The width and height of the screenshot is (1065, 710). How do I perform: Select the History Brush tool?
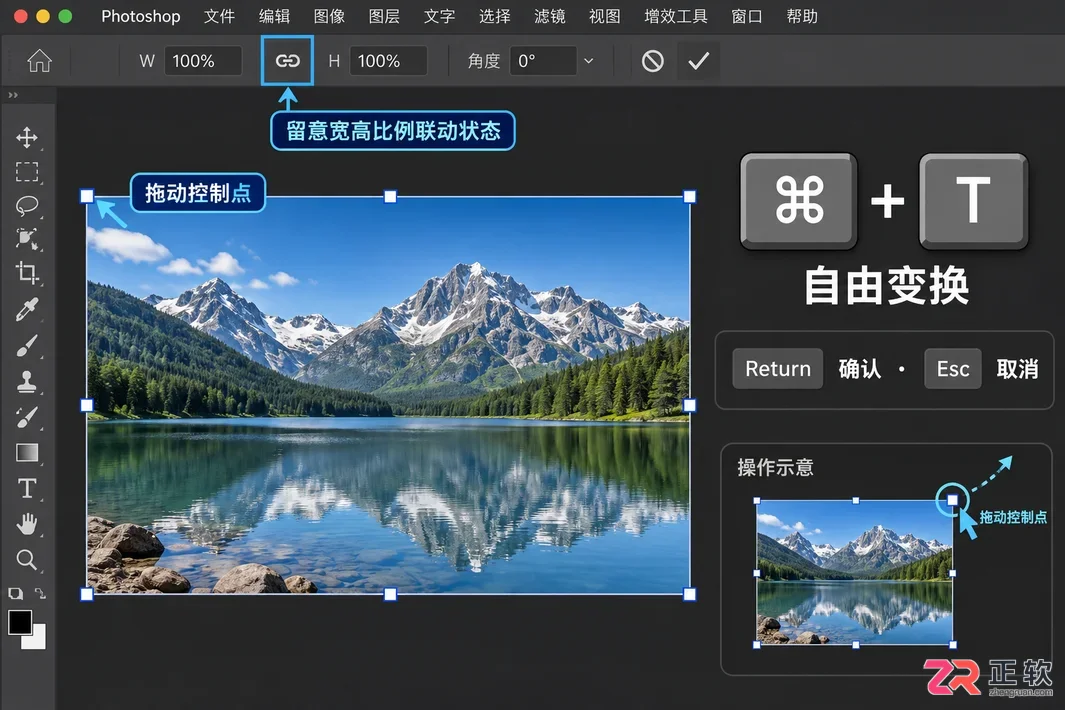click(x=26, y=417)
